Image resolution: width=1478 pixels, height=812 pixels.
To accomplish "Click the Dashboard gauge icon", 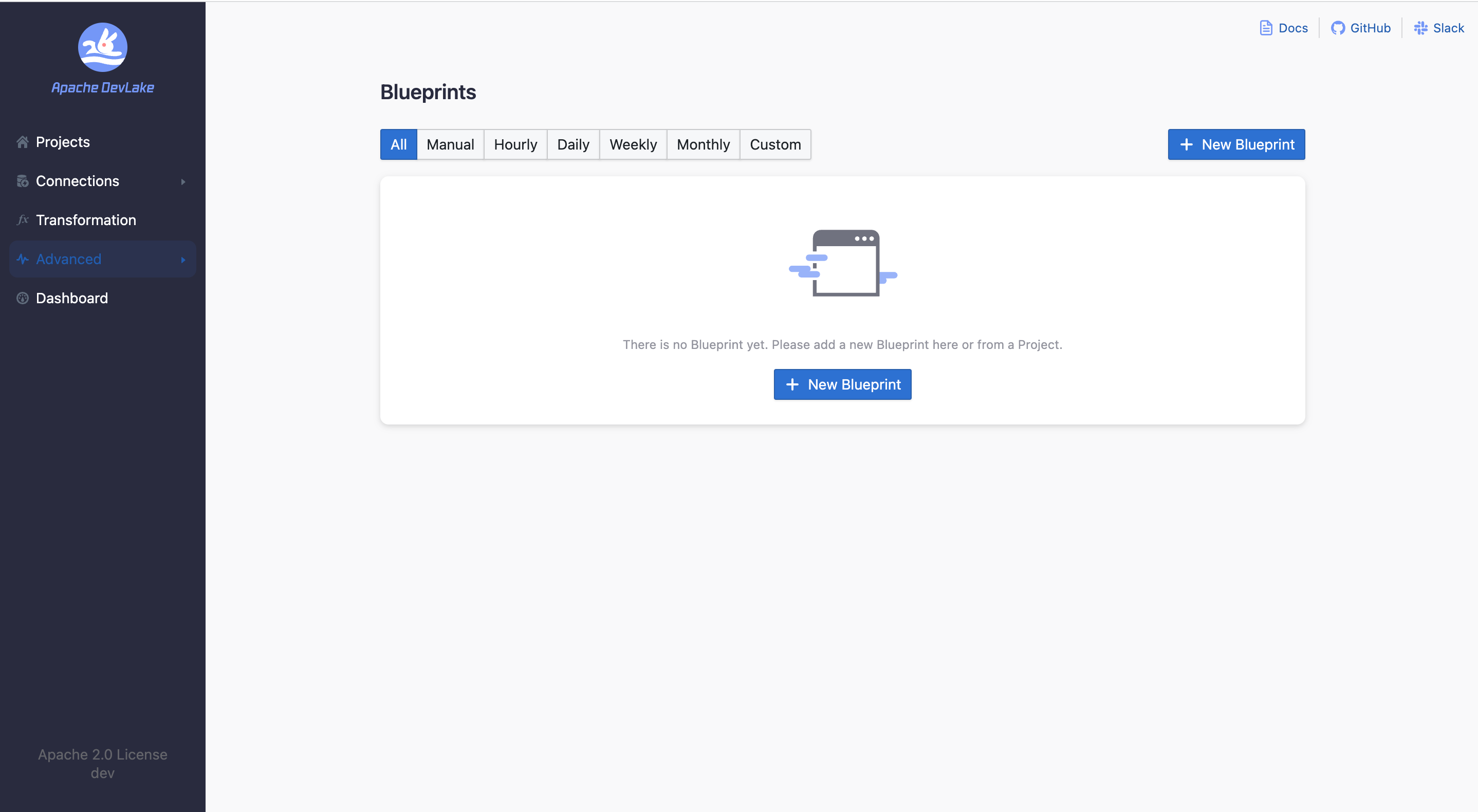I will 23,298.
